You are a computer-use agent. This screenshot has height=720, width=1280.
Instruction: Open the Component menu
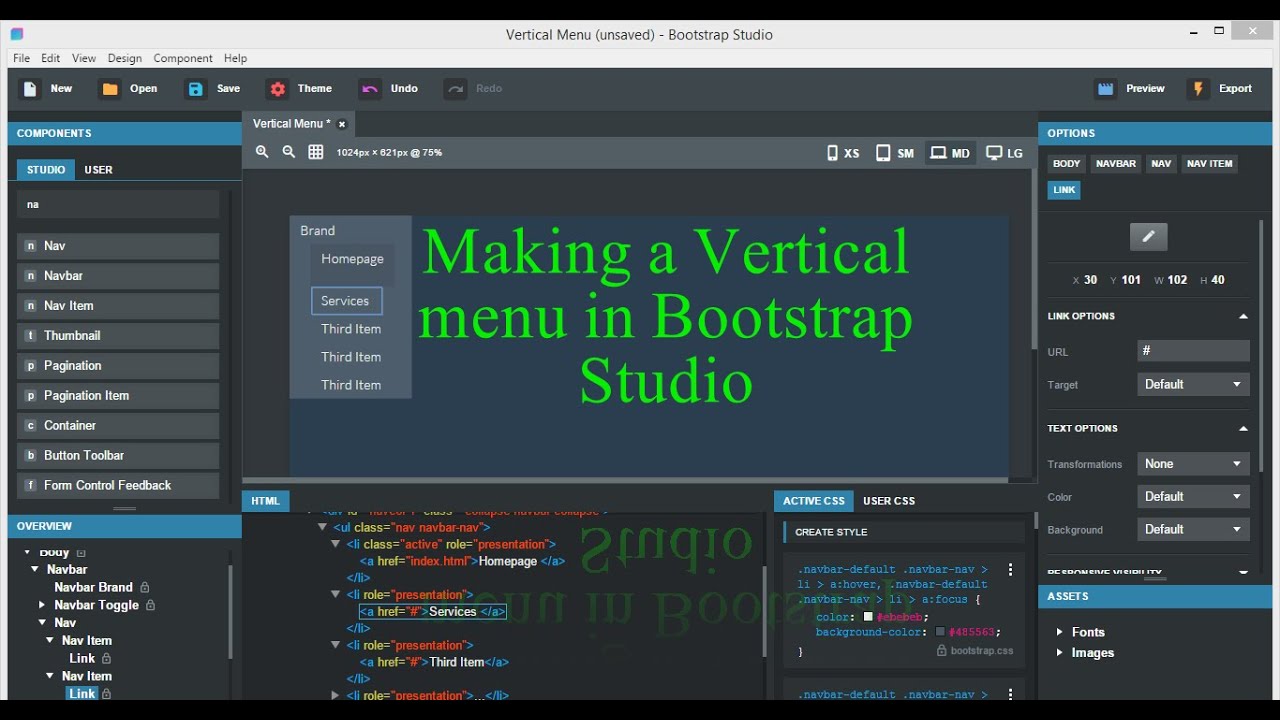[x=183, y=58]
